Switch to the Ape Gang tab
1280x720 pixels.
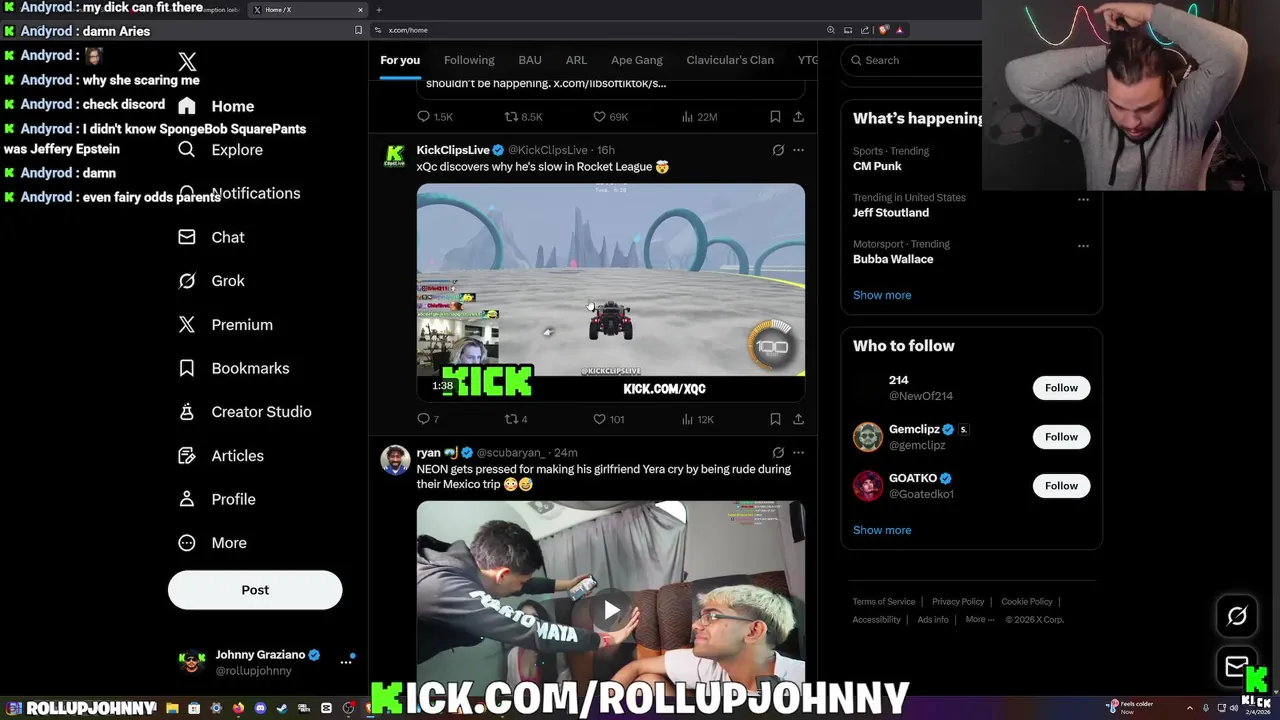637,60
